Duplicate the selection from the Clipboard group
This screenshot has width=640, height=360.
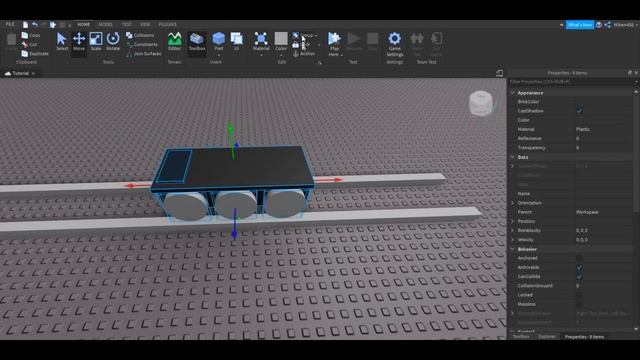[35, 53]
